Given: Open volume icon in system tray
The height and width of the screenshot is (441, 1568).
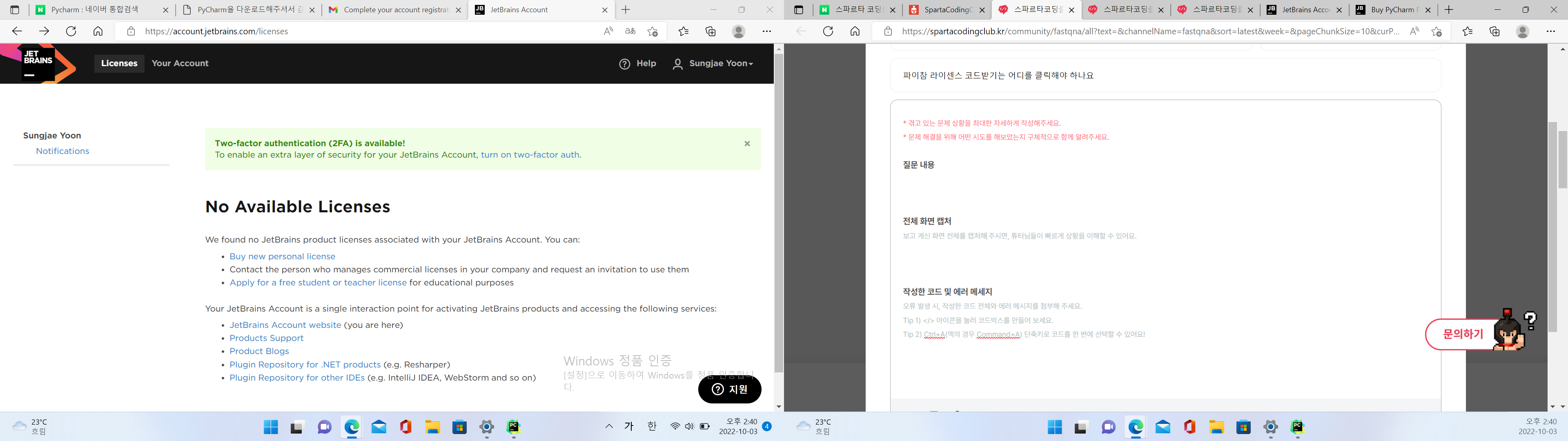Looking at the screenshot, I should click(689, 426).
